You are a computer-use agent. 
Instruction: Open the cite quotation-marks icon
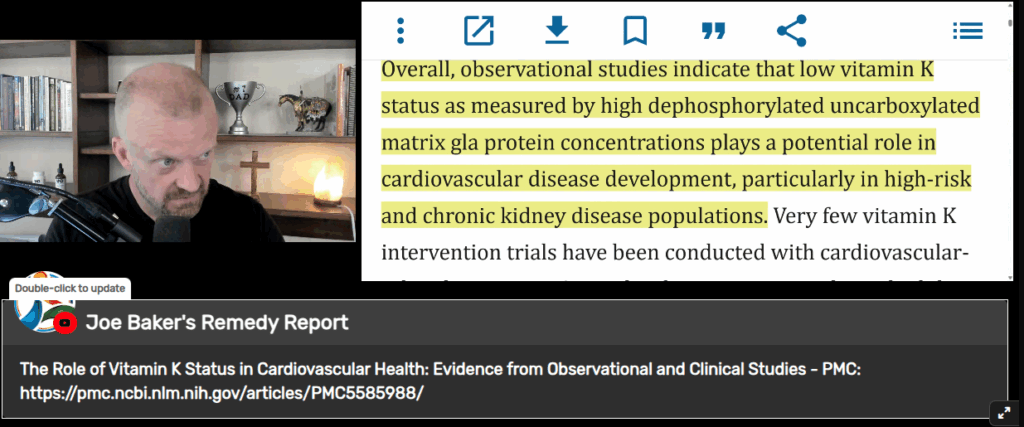click(x=713, y=31)
